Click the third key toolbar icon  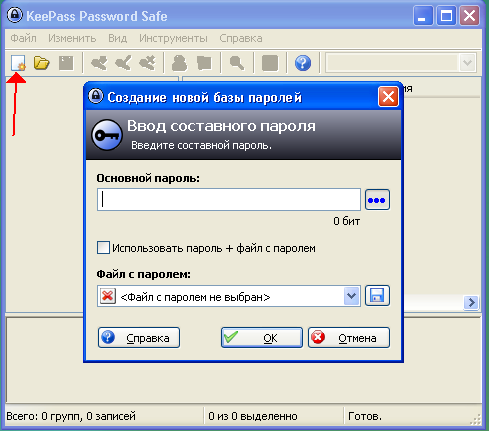coord(147,63)
